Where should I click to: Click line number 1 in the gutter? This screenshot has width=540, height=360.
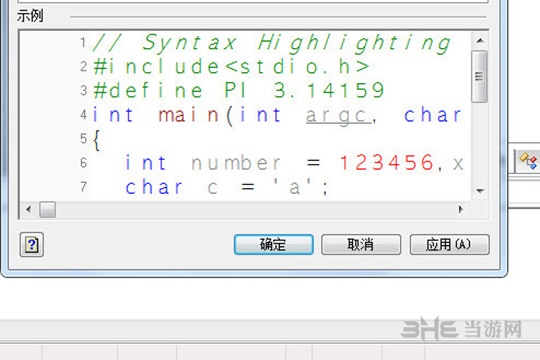click(x=83, y=43)
